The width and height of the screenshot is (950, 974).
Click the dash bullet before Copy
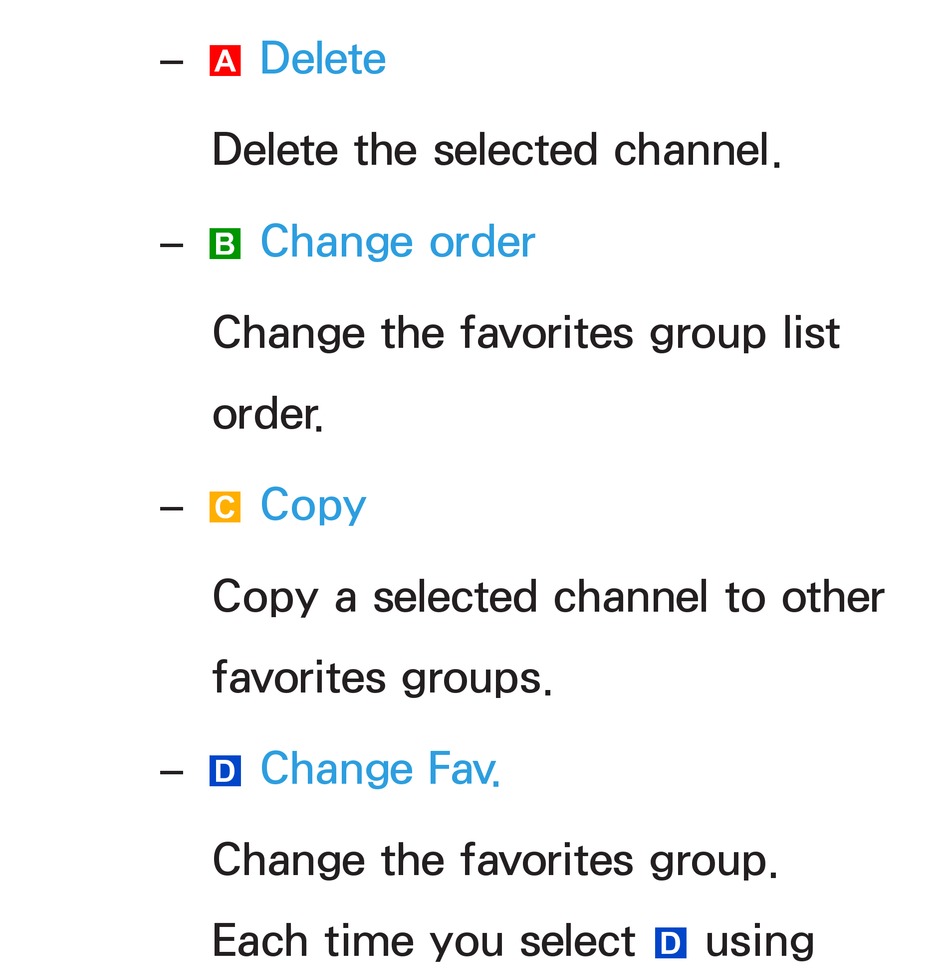pos(171,508)
